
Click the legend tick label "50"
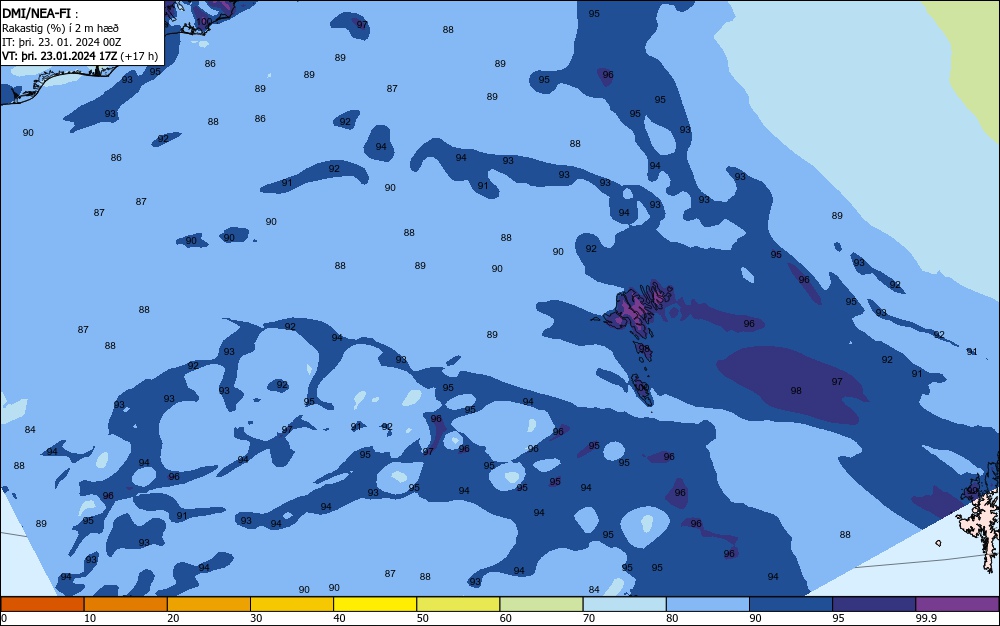pyautogui.click(x=423, y=618)
